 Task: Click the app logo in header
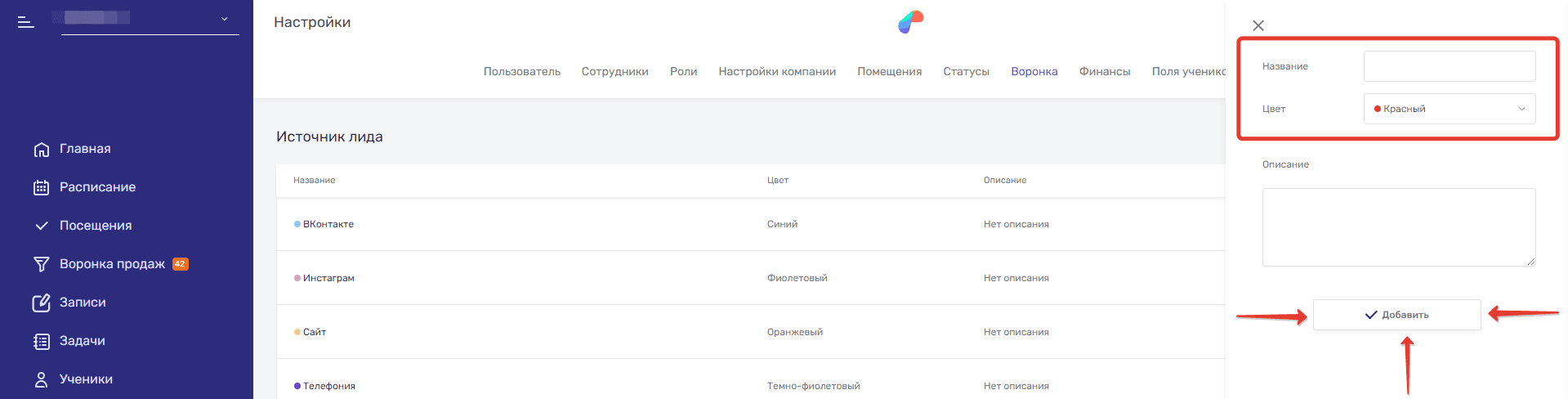pos(910,22)
